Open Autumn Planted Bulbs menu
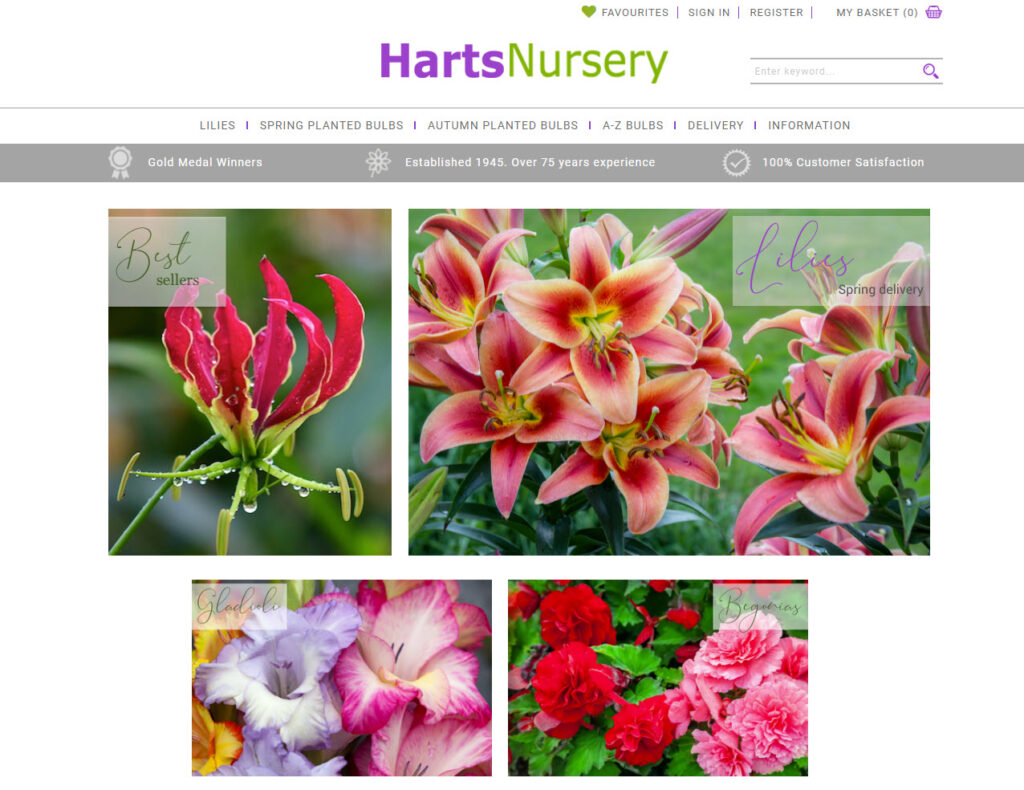1024x790 pixels. click(503, 125)
